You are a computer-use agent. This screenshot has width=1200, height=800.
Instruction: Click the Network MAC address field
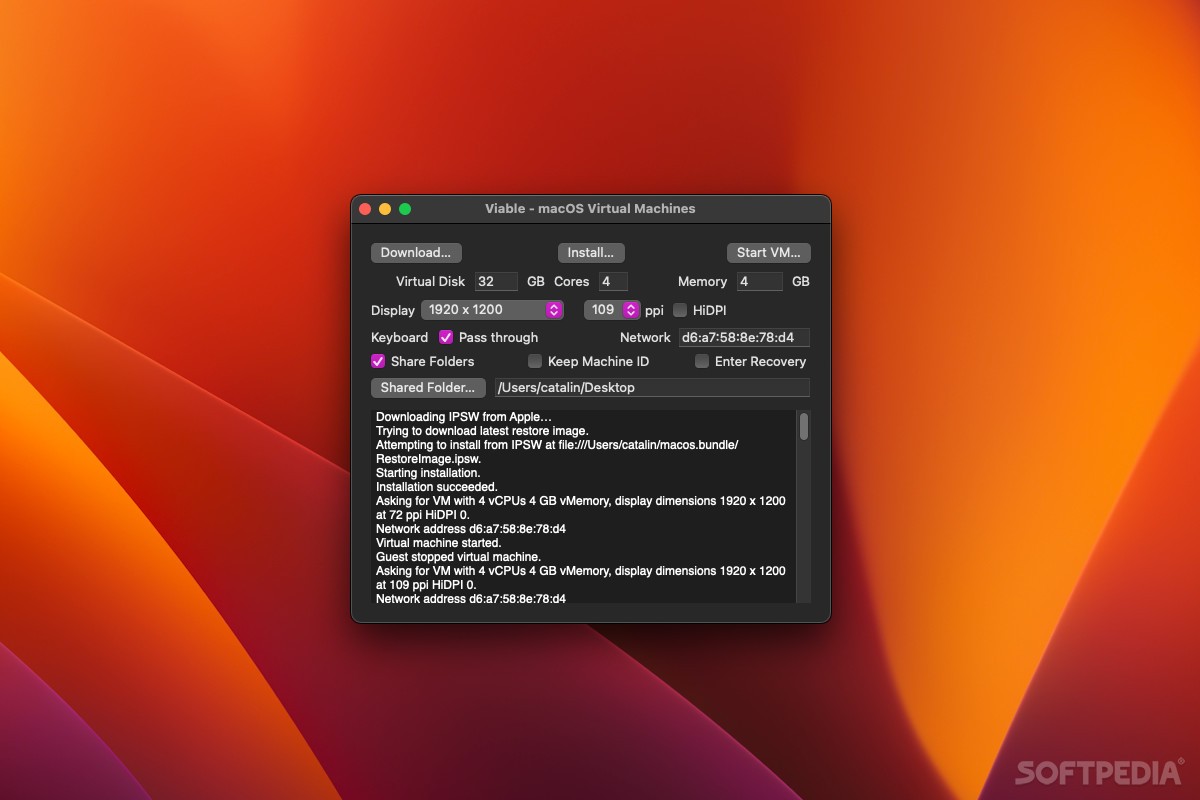[x=744, y=338]
